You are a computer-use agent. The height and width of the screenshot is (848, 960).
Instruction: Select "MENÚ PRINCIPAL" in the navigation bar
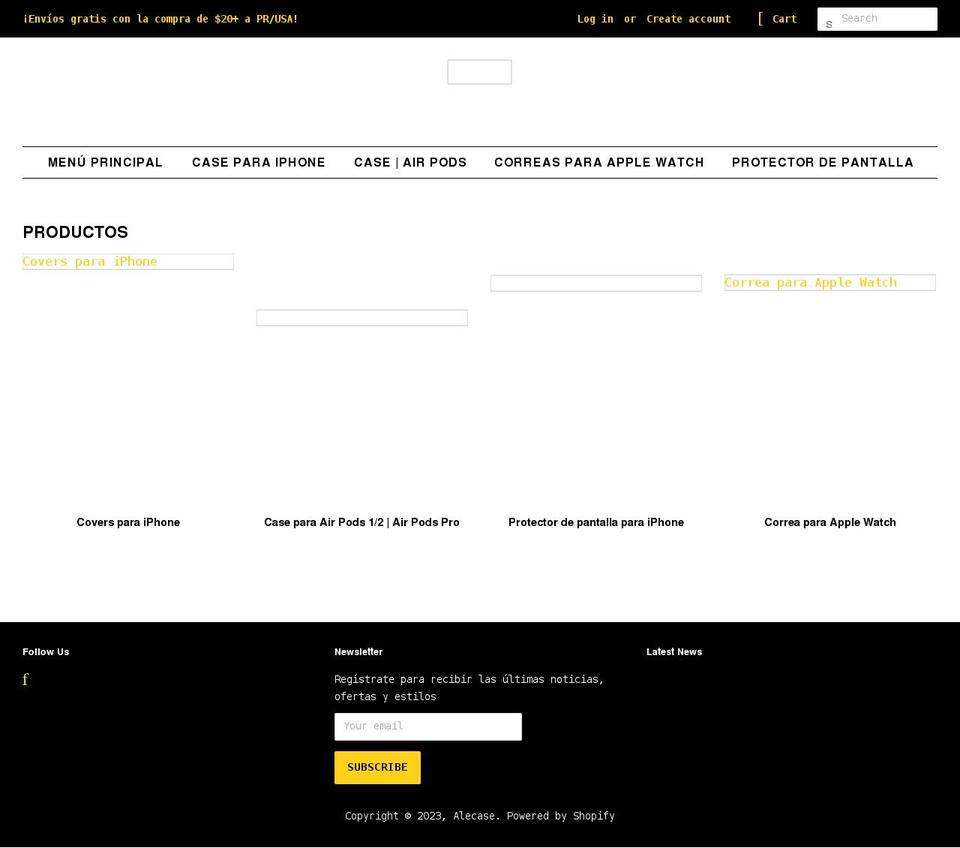[105, 162]
